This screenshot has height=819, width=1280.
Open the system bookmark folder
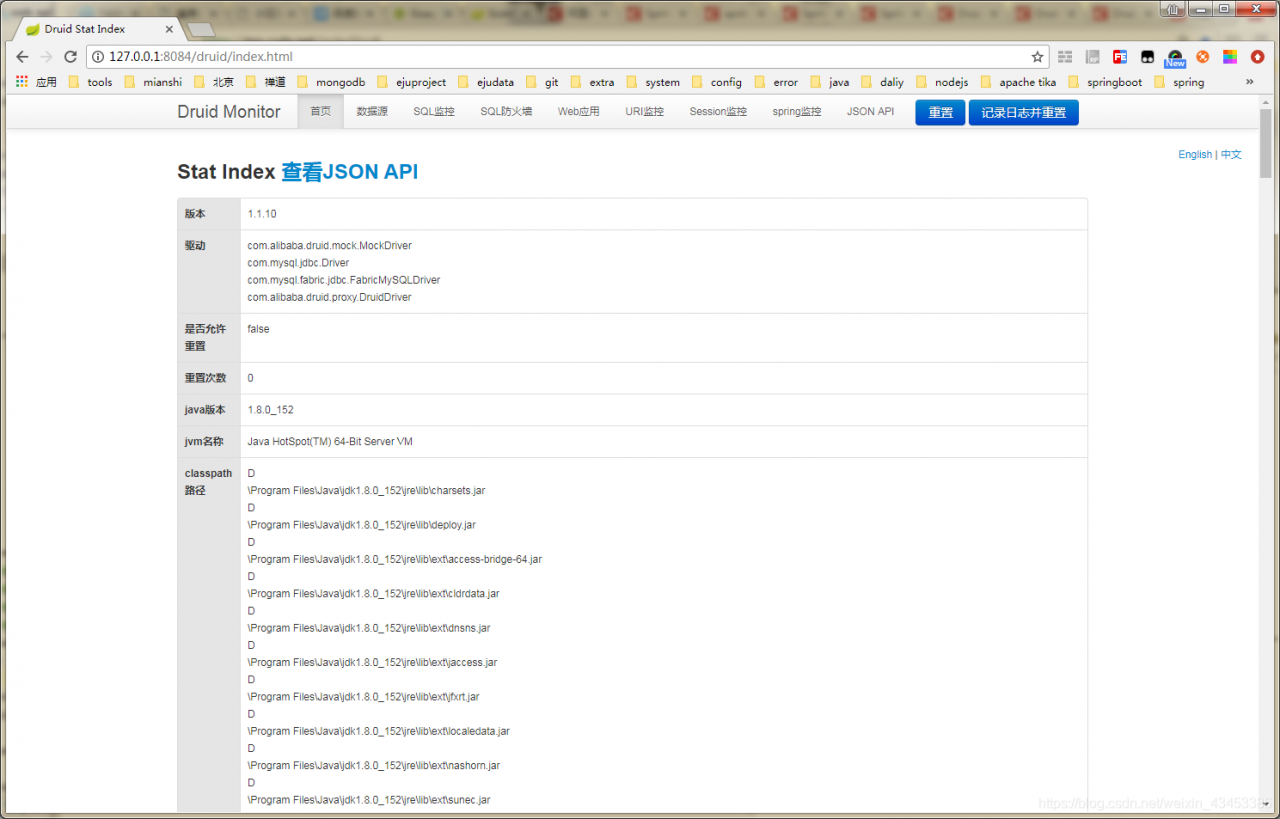[652, 82]
